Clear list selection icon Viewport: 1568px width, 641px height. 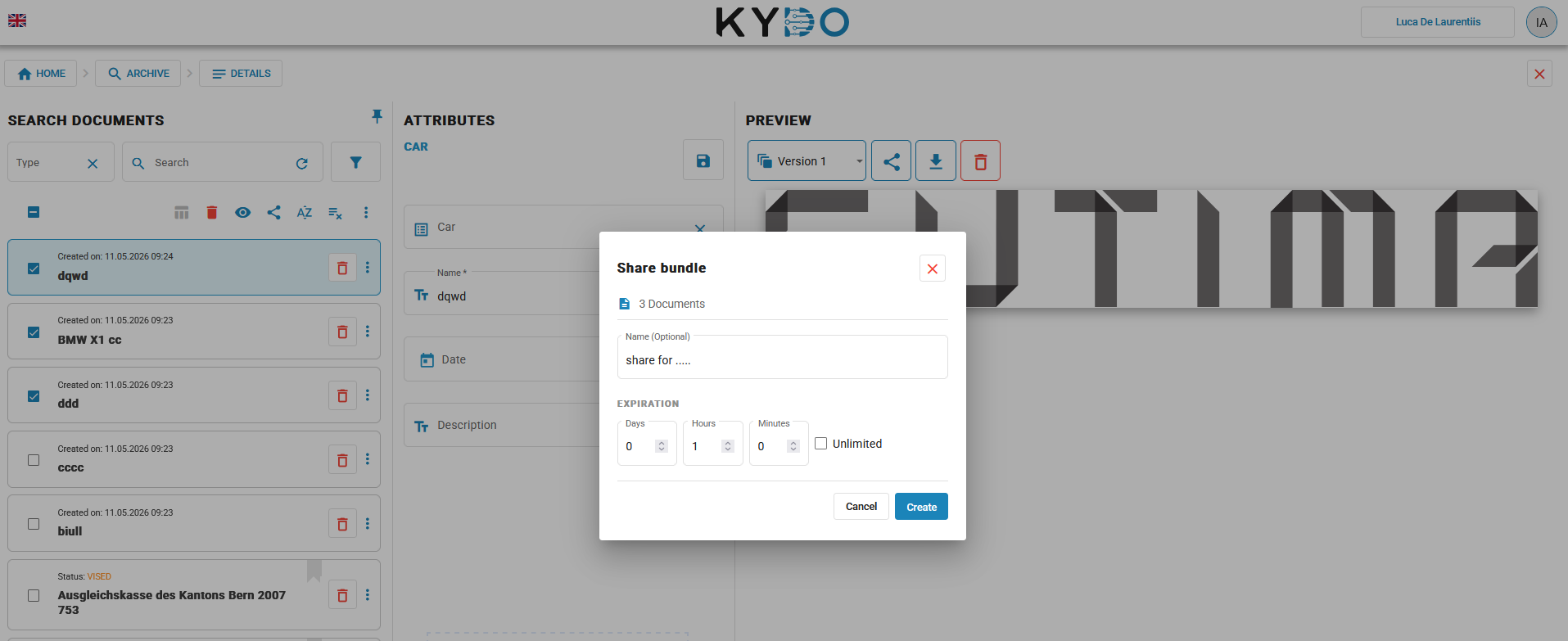[x=335, y=213]
